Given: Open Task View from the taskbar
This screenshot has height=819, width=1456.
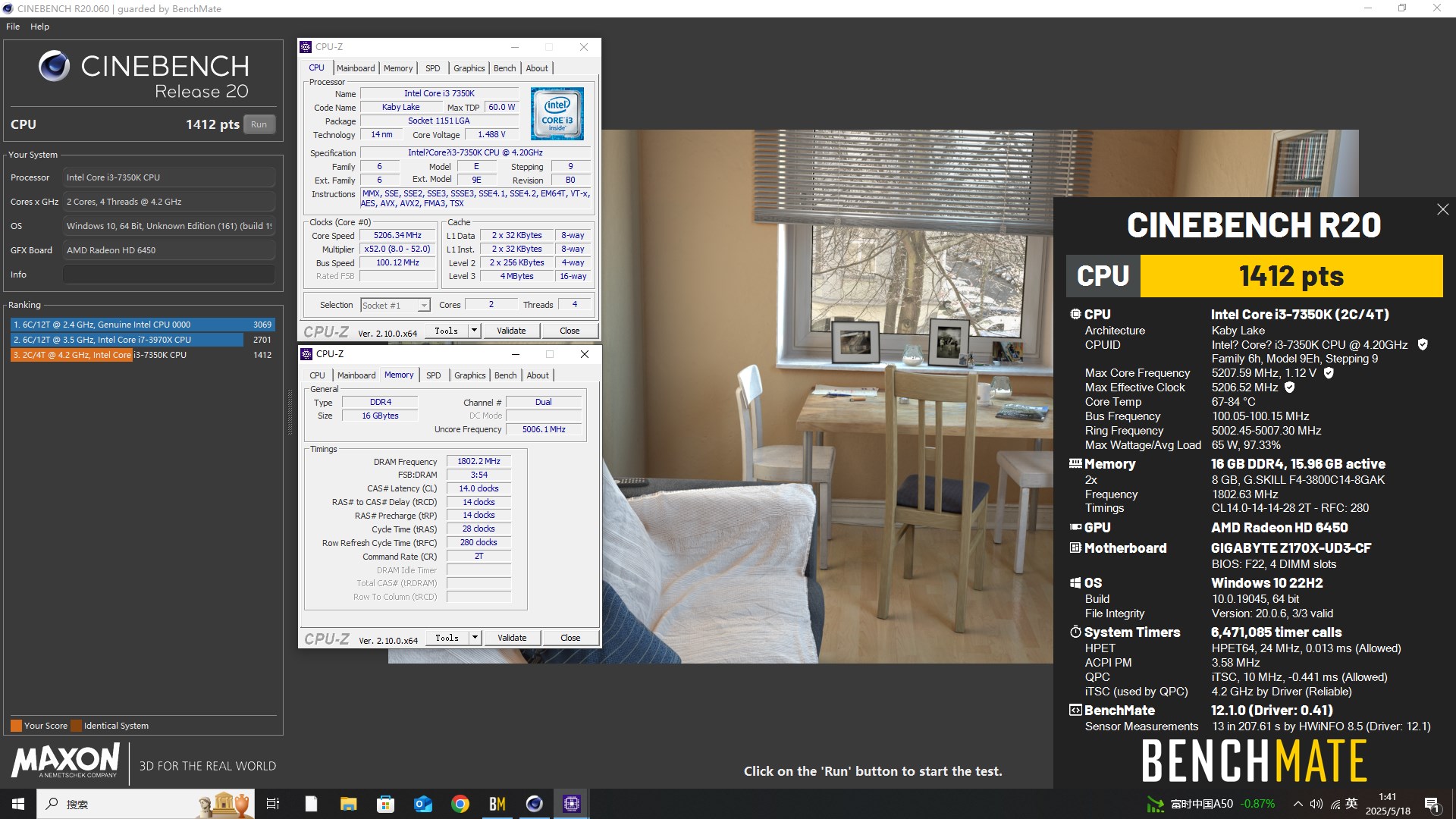Looking at the screenshot, I should point(273,804).
